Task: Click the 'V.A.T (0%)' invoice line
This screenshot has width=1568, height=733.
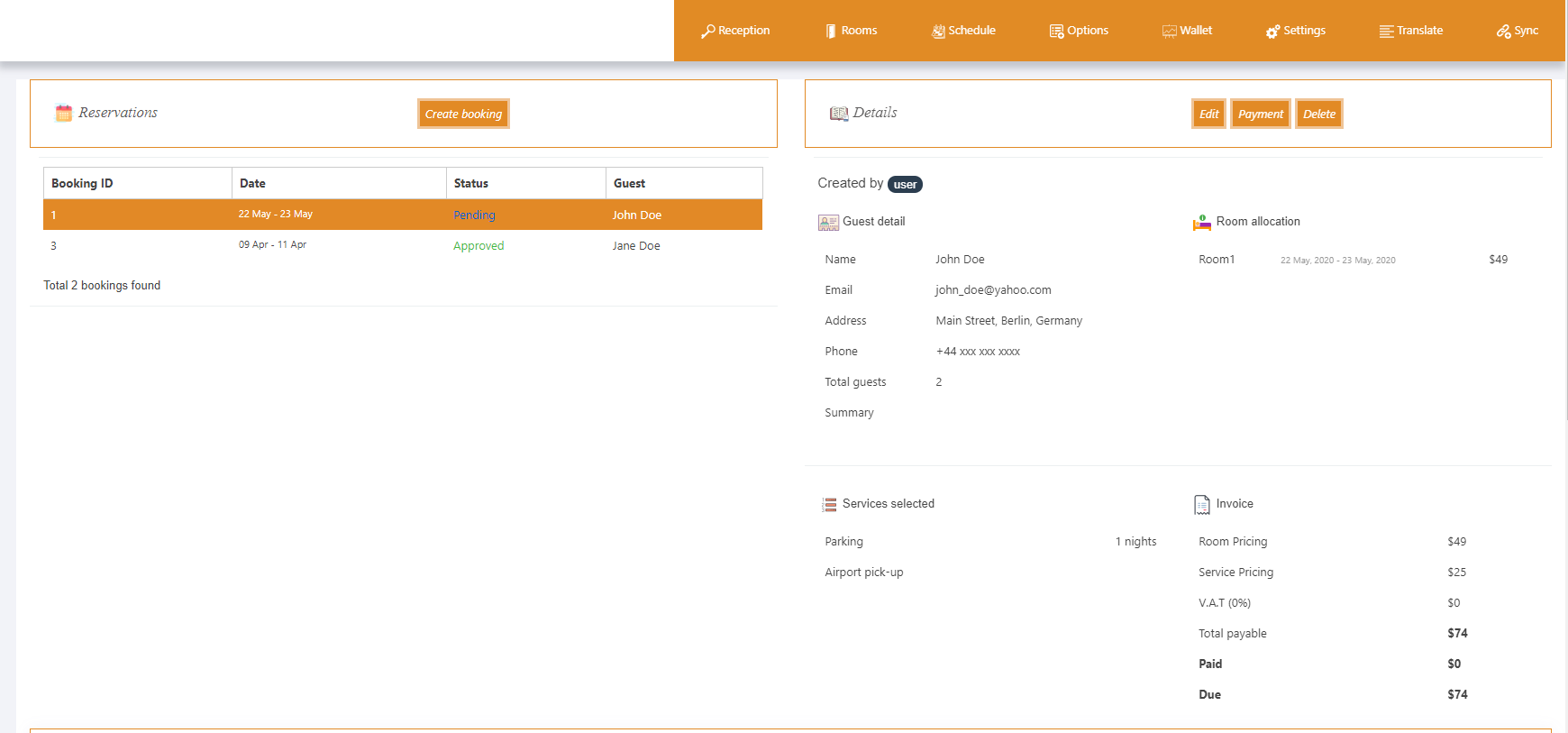Action: (1225, 603)
